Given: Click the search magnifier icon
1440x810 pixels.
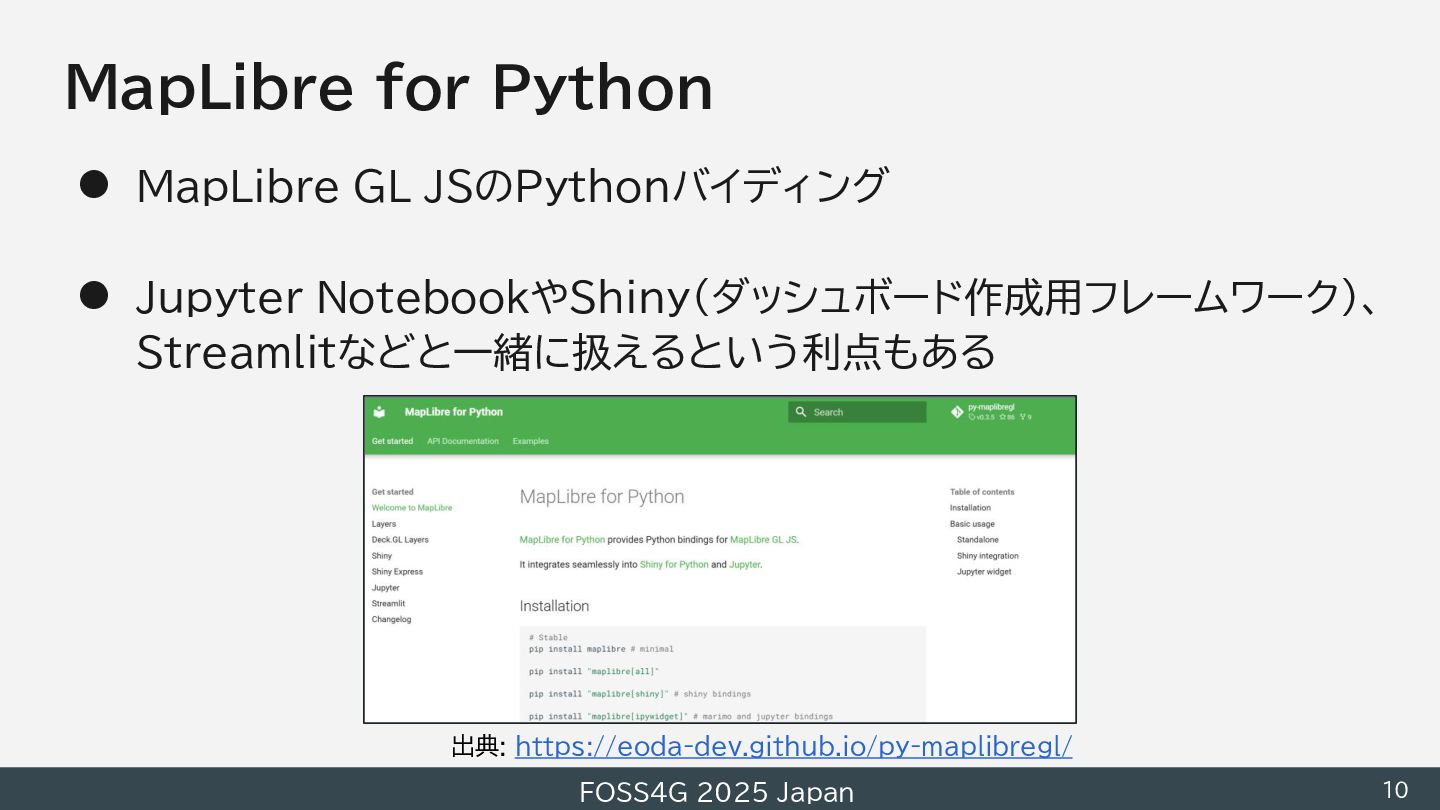Looking at the screenshot, I should (x=801, y=412).
